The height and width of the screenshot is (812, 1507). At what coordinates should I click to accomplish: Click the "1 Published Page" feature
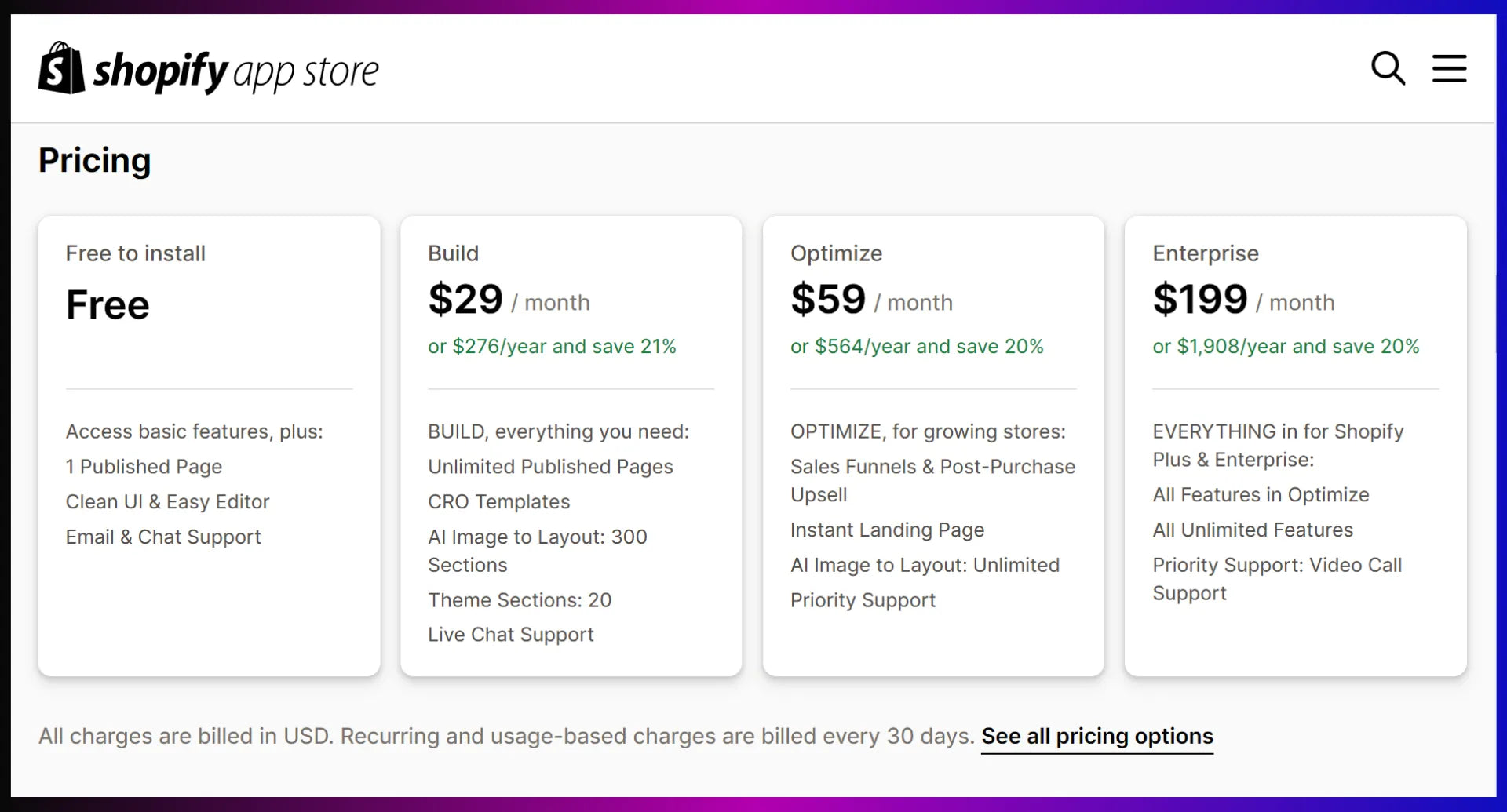pyautogui.click(x=144, y=467)
